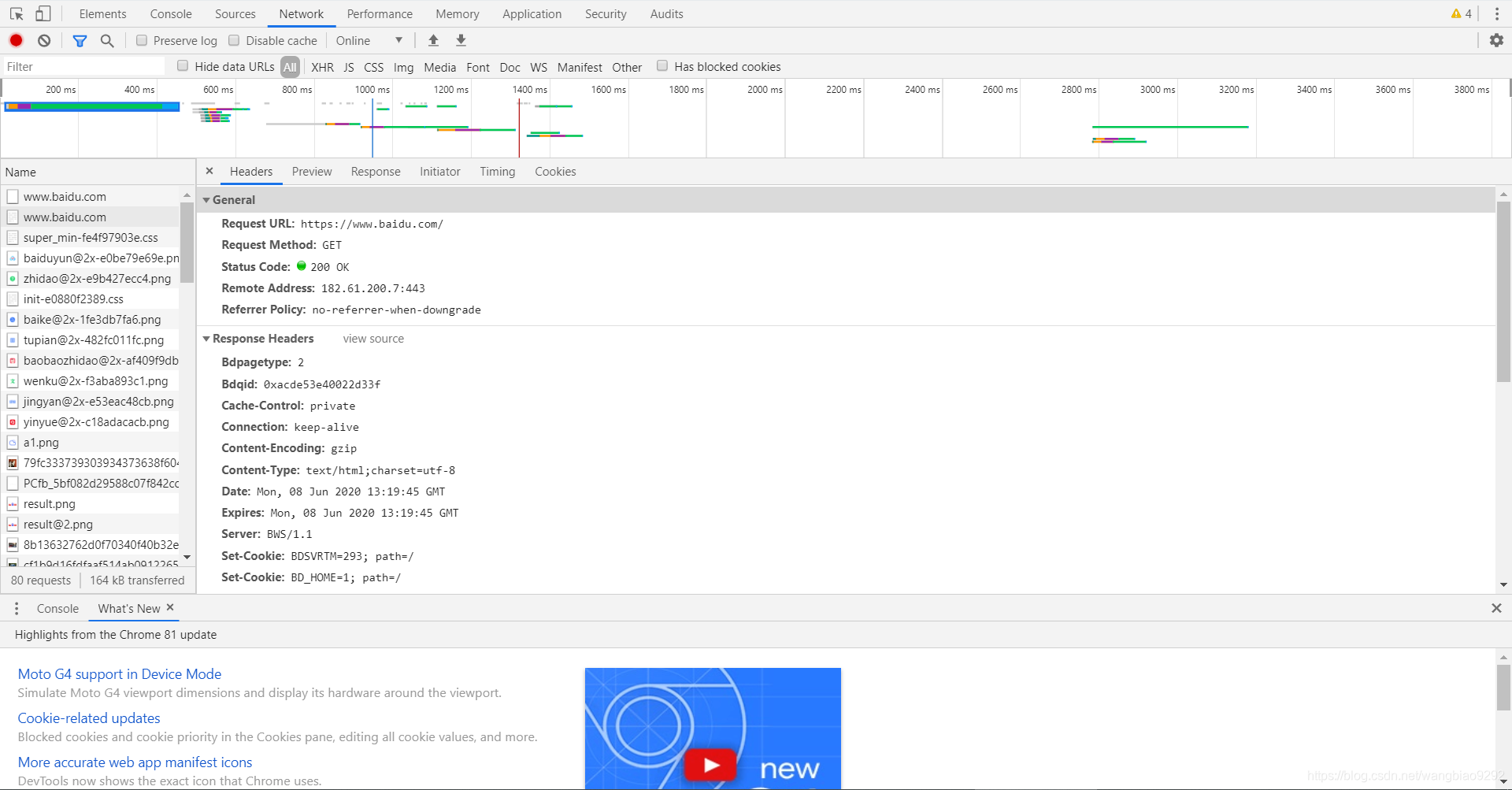Viewport: 1512px width, 790px height.
Task: Filter requests by WS type
Action: [539, 67]
